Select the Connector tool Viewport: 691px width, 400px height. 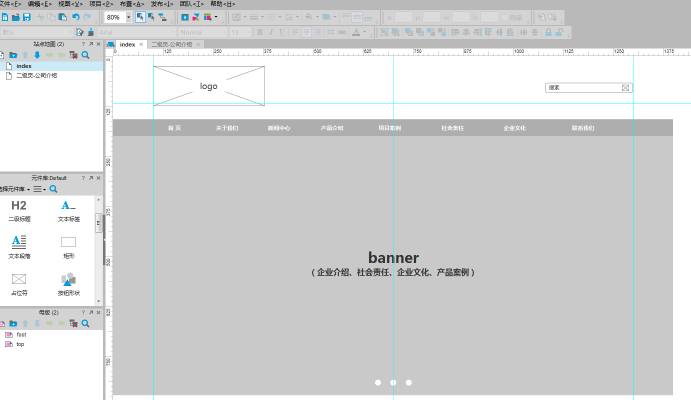(163, 17)
